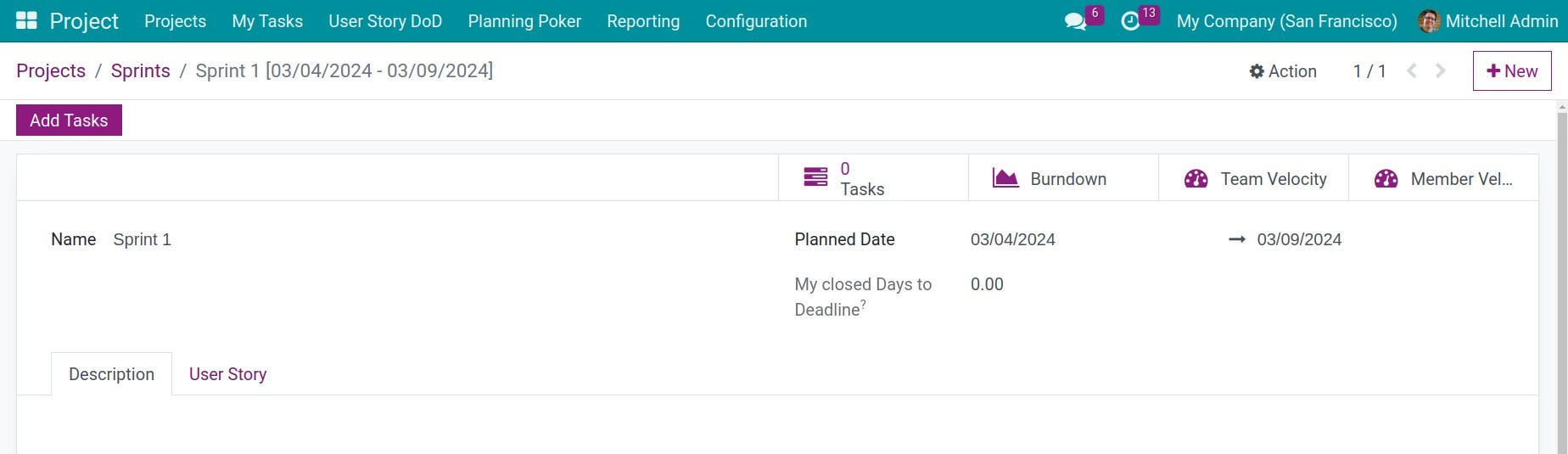Click the Add Tasks button
Viewport: 1568px width, 454px height.
(69, 121)
